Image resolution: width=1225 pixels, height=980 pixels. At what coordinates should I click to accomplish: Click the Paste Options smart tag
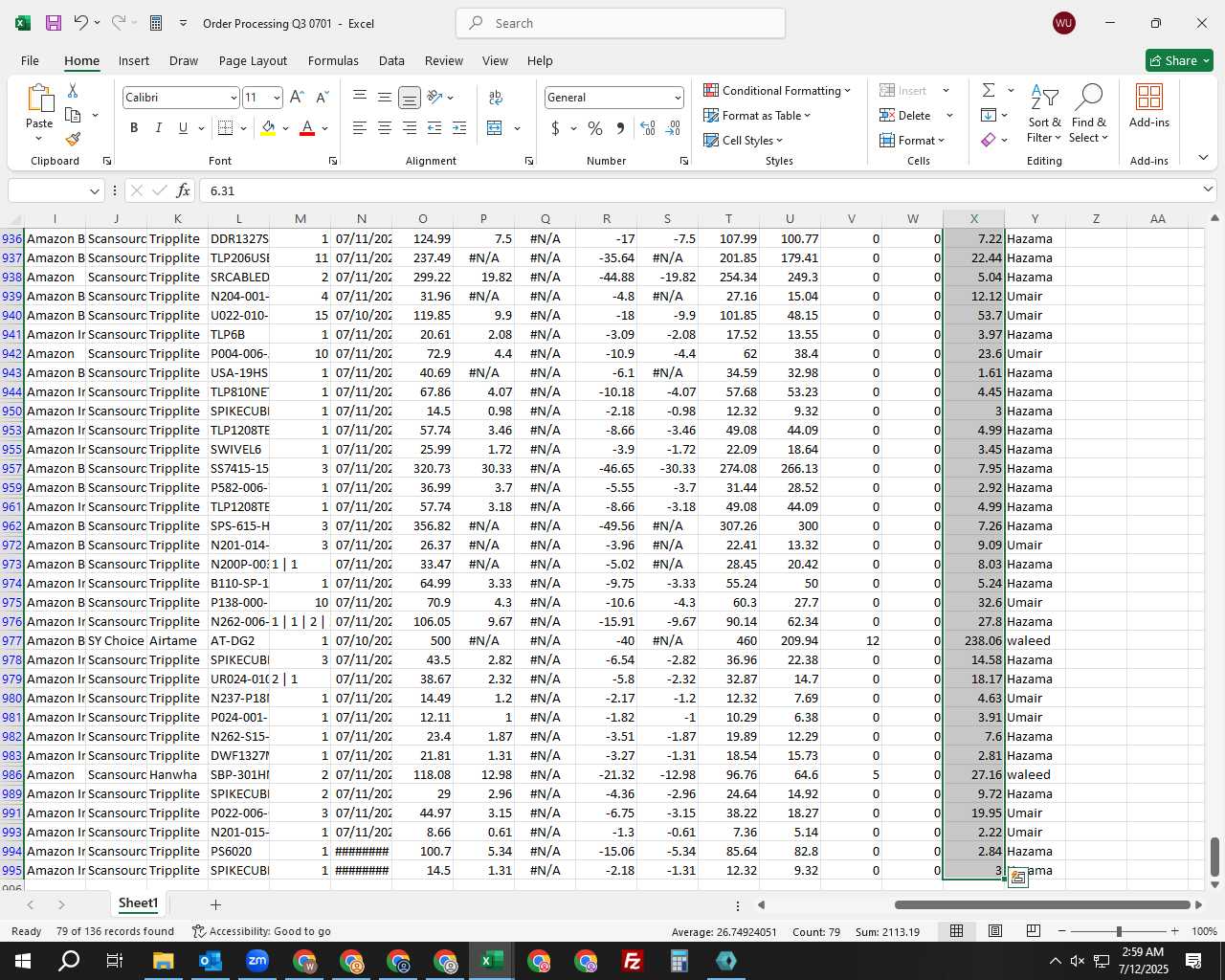click(1017, 878)
